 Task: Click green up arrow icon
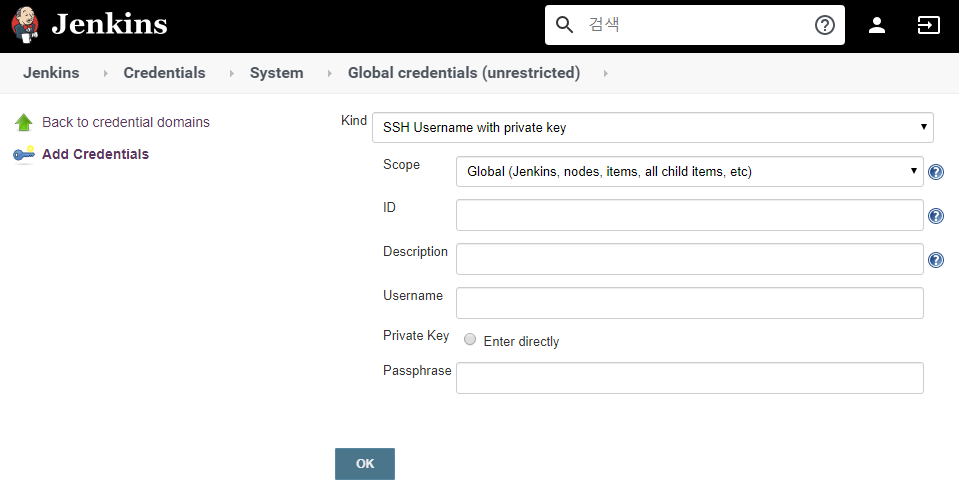[x=24, y=122]
